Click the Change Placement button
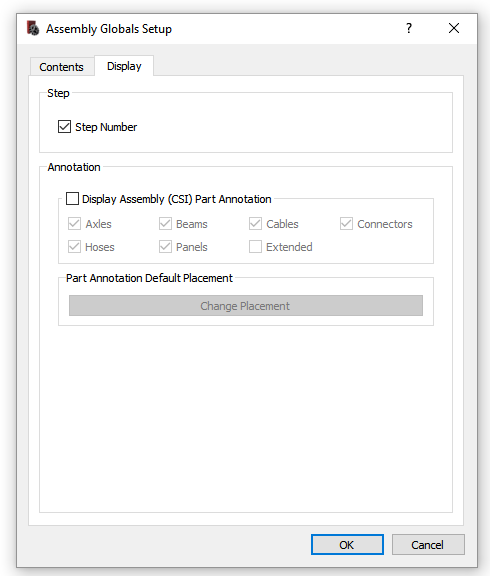 click(246, 306)
